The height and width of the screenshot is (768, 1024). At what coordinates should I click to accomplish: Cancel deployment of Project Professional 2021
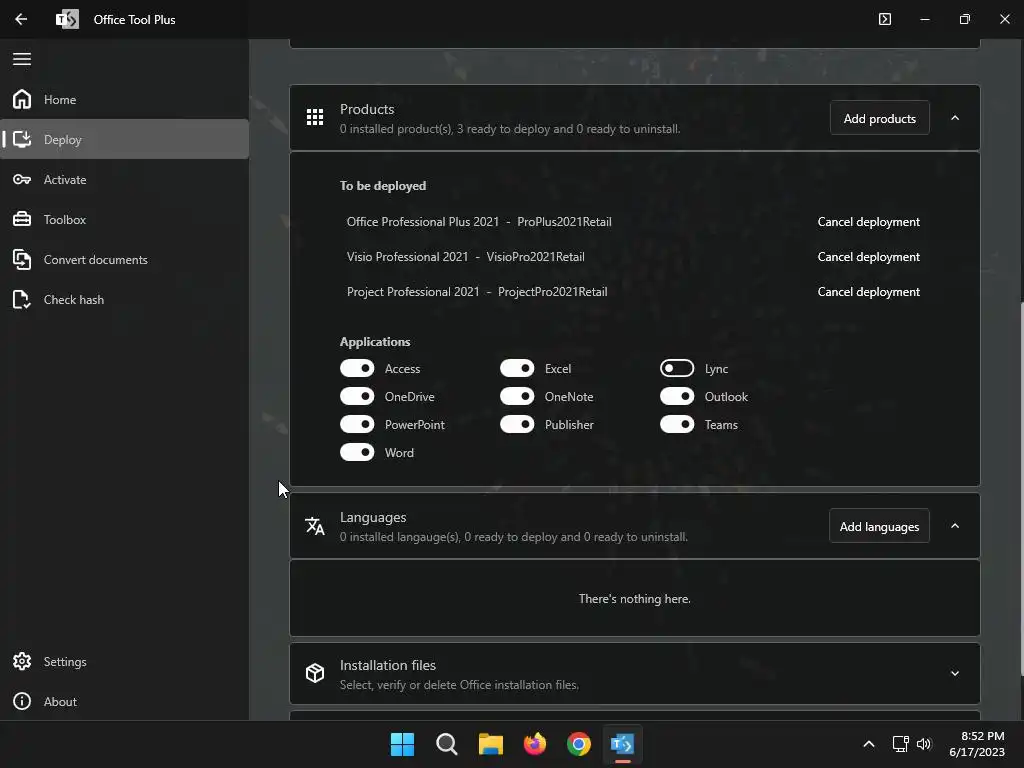(x=868, y=292)
